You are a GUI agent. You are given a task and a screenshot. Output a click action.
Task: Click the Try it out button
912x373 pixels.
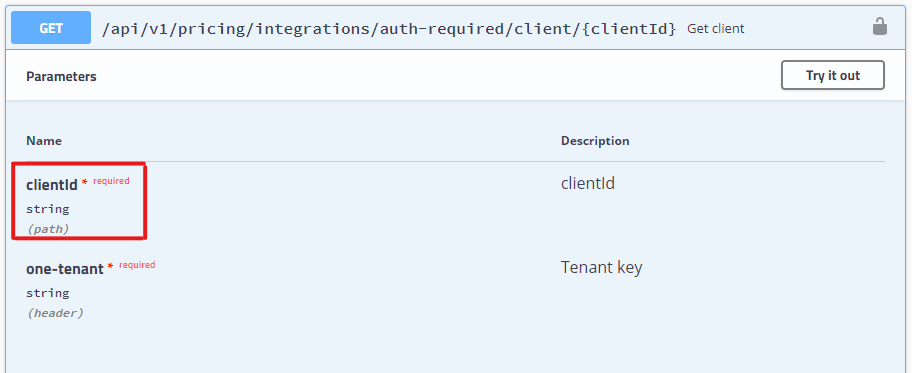833,75
